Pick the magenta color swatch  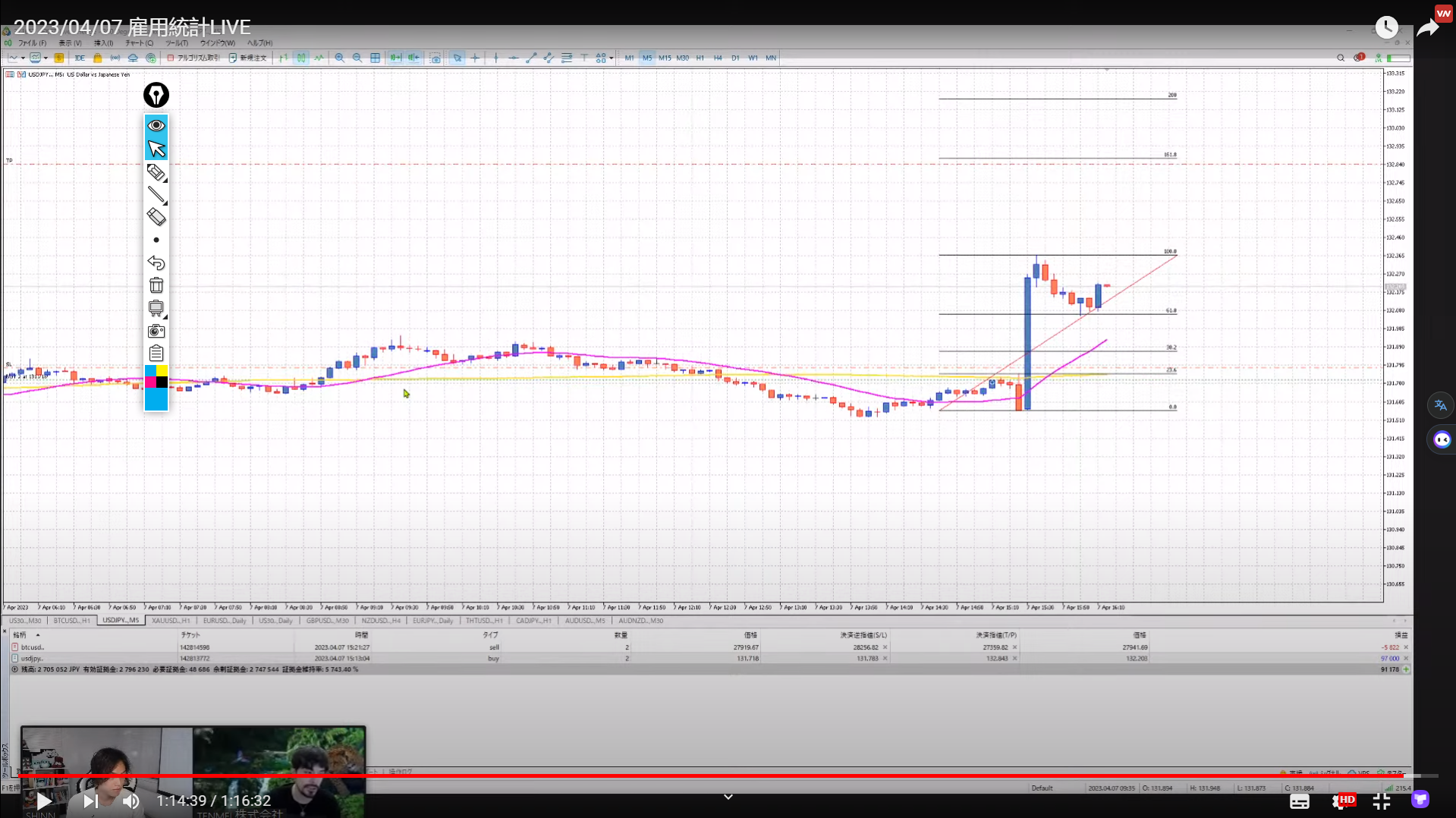[150, 382]
